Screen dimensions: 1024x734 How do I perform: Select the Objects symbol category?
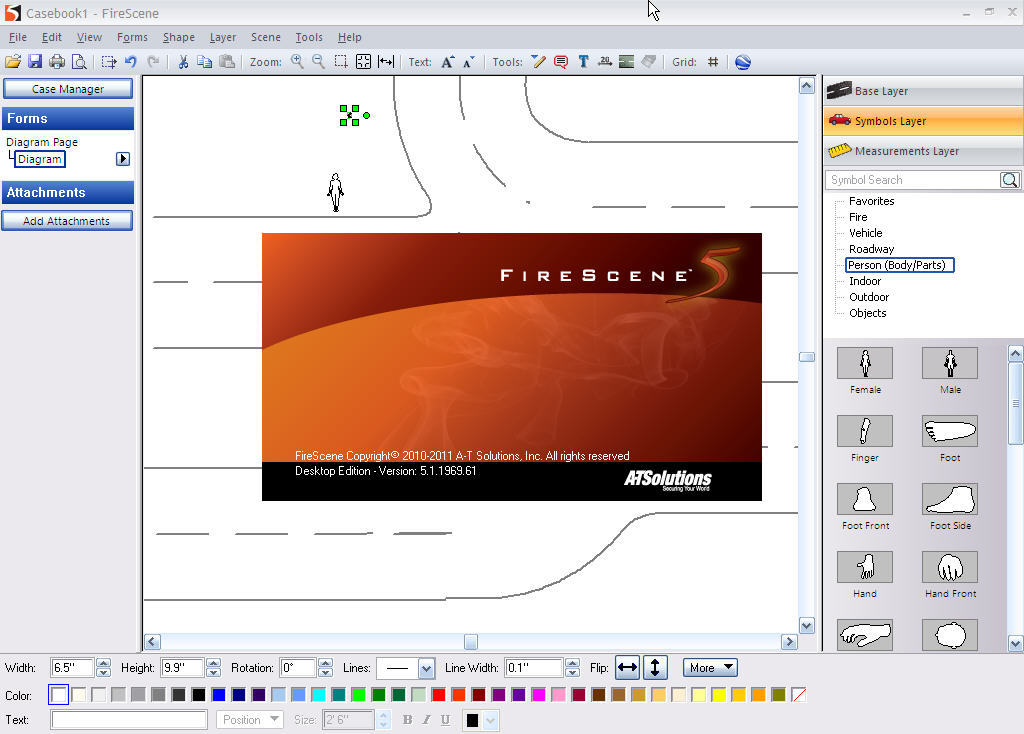(x=867, y=313)
